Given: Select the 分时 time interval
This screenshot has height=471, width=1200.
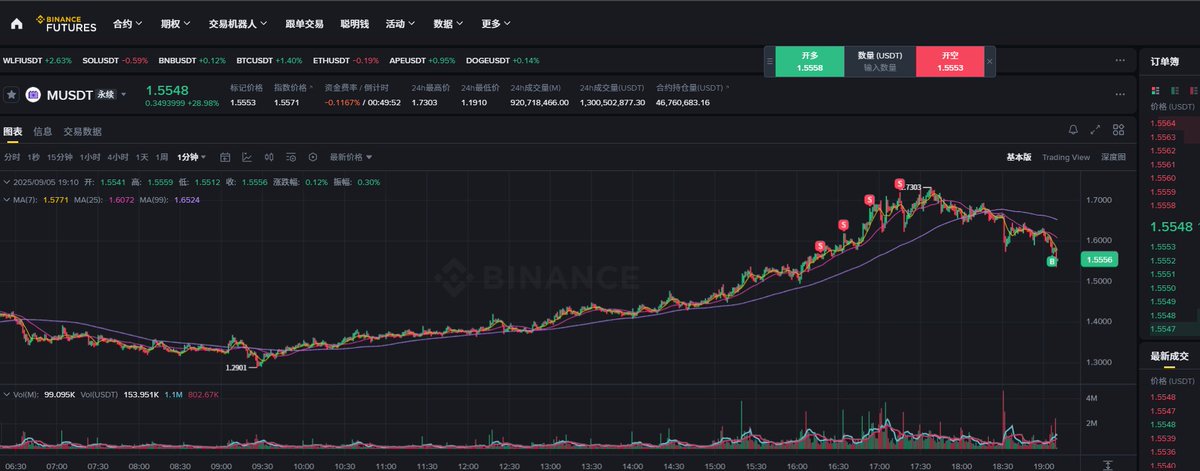Looking at the screenshot, I should click(11, 157).
